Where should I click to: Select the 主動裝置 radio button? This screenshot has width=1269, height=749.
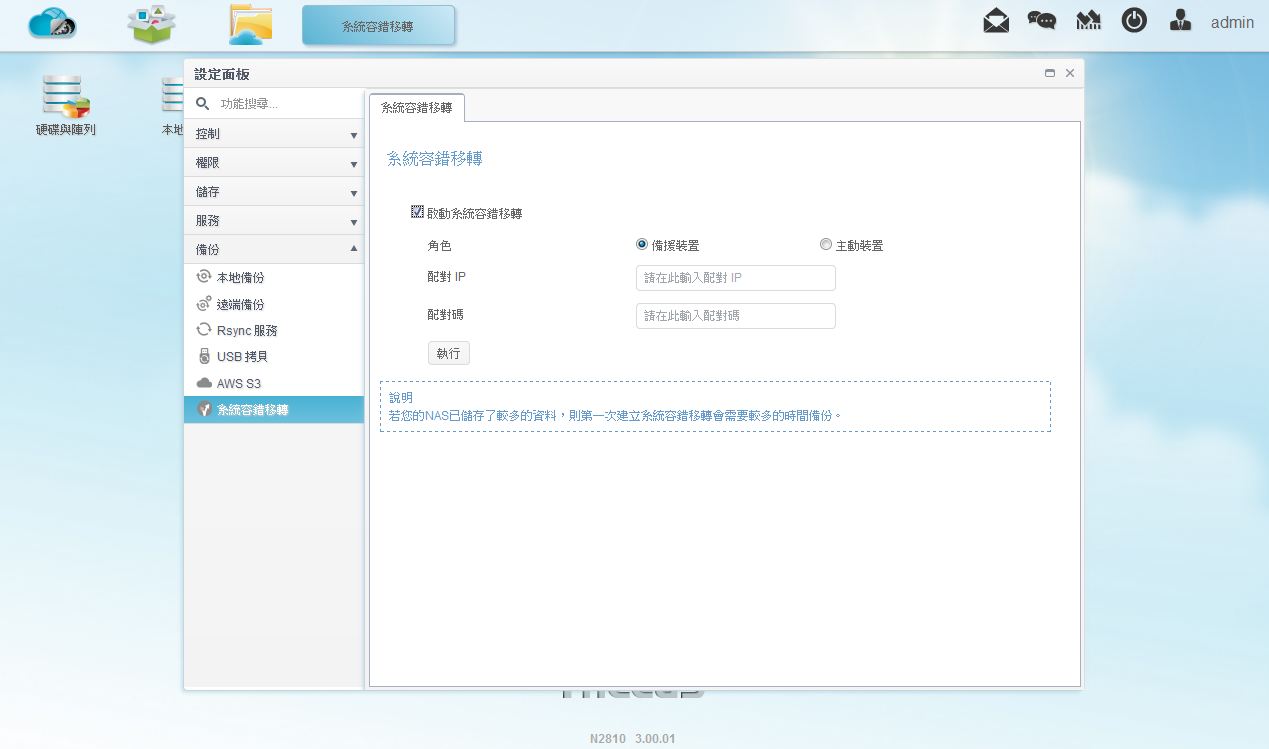point(825,244)
